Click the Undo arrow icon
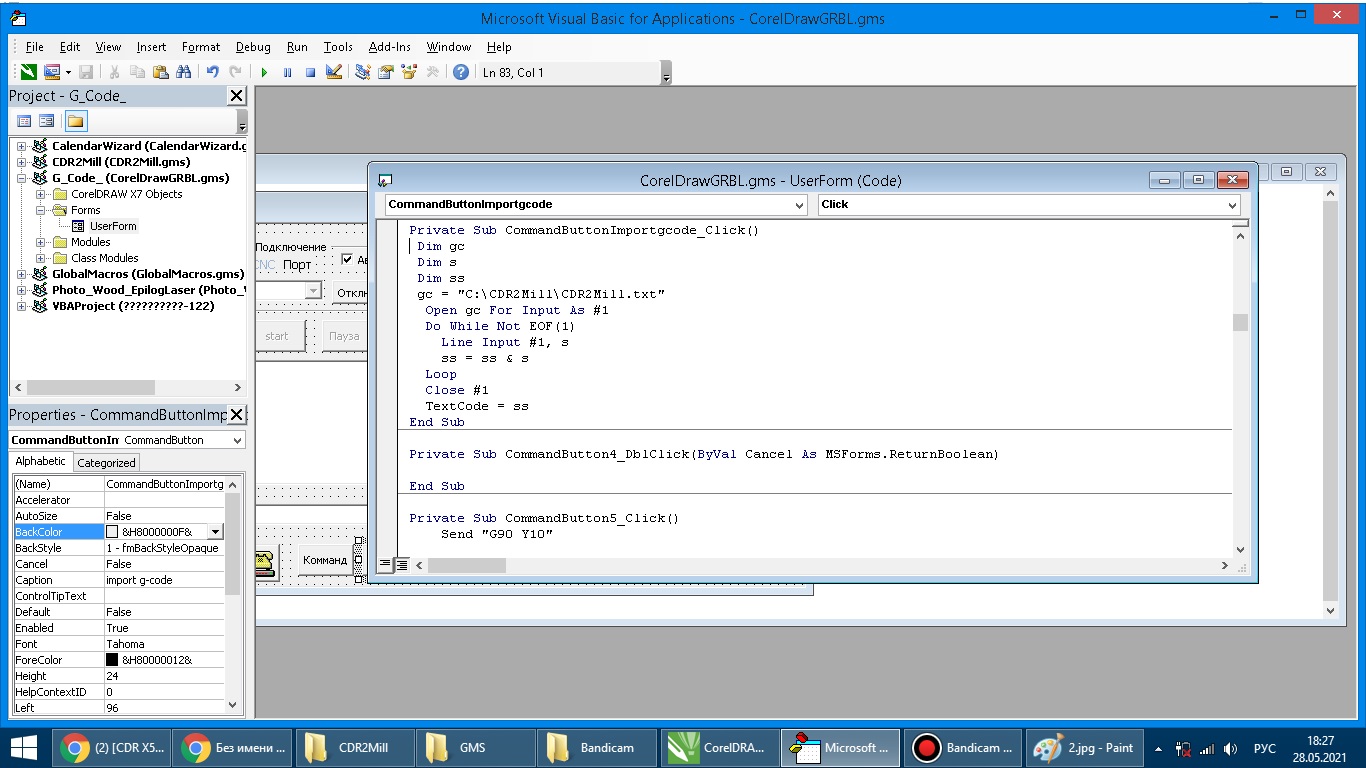Viewport: 1366px width, 768px height. click(x=212, y=73)
